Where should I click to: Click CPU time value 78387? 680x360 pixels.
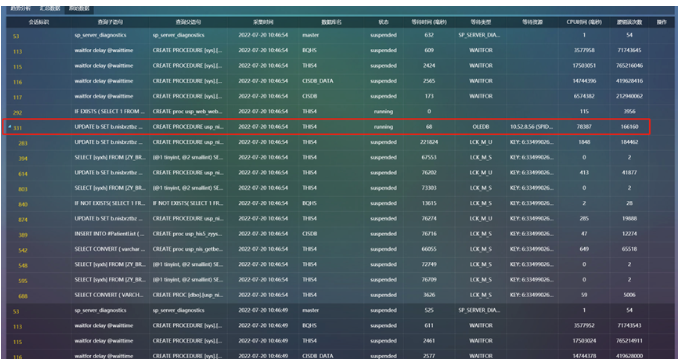[584, 127]
